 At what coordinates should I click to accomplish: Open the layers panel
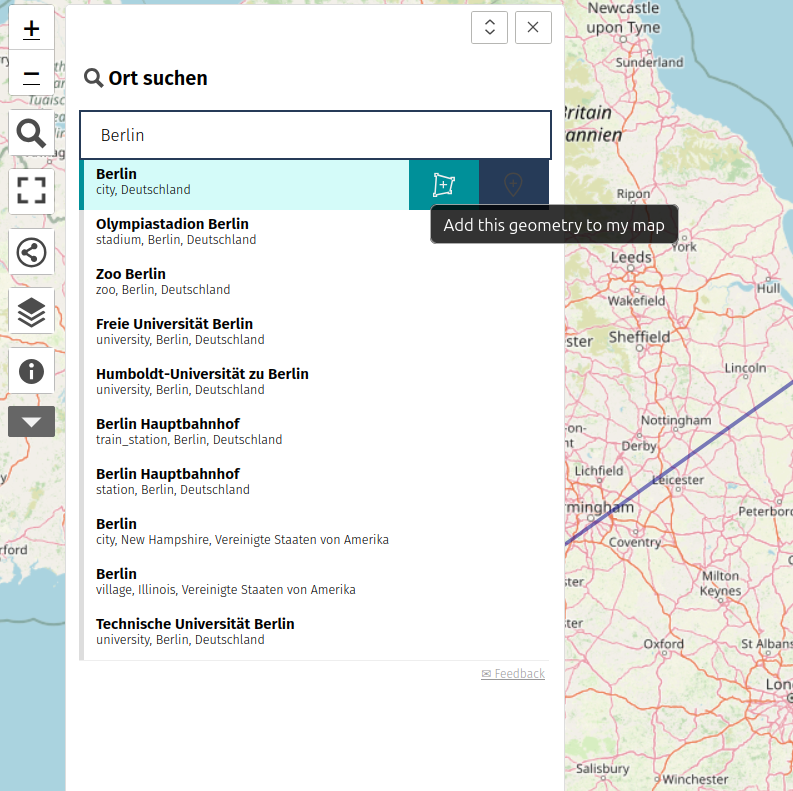(x=32, y=312)
